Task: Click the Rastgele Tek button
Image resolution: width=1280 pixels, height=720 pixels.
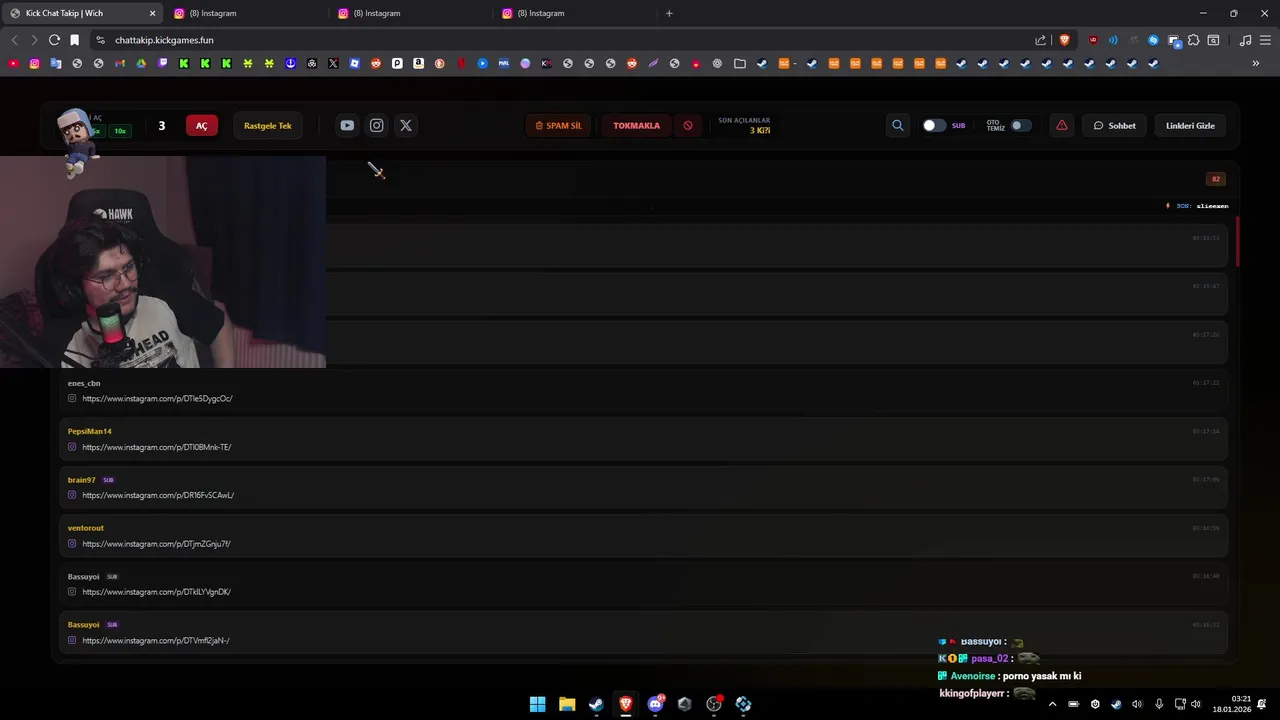Action: (268, 125)
